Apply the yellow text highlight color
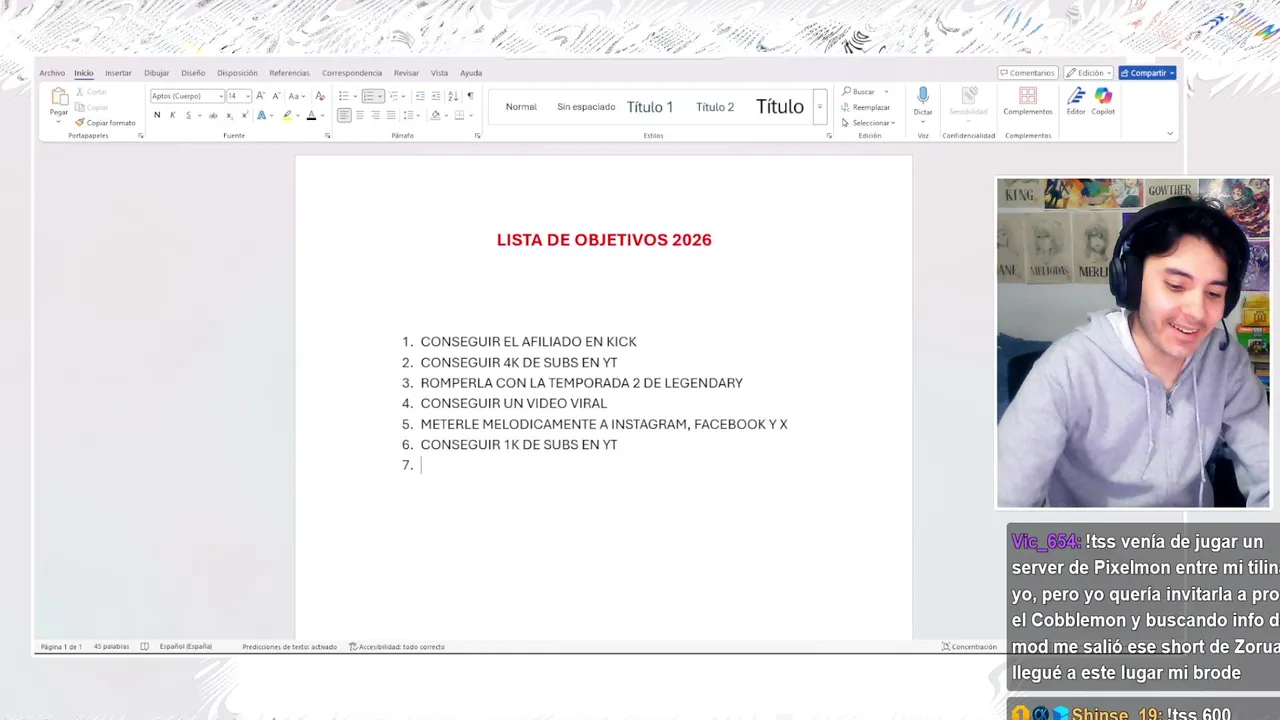Viewport: 1280px width, 720px height. click(287, 115)
